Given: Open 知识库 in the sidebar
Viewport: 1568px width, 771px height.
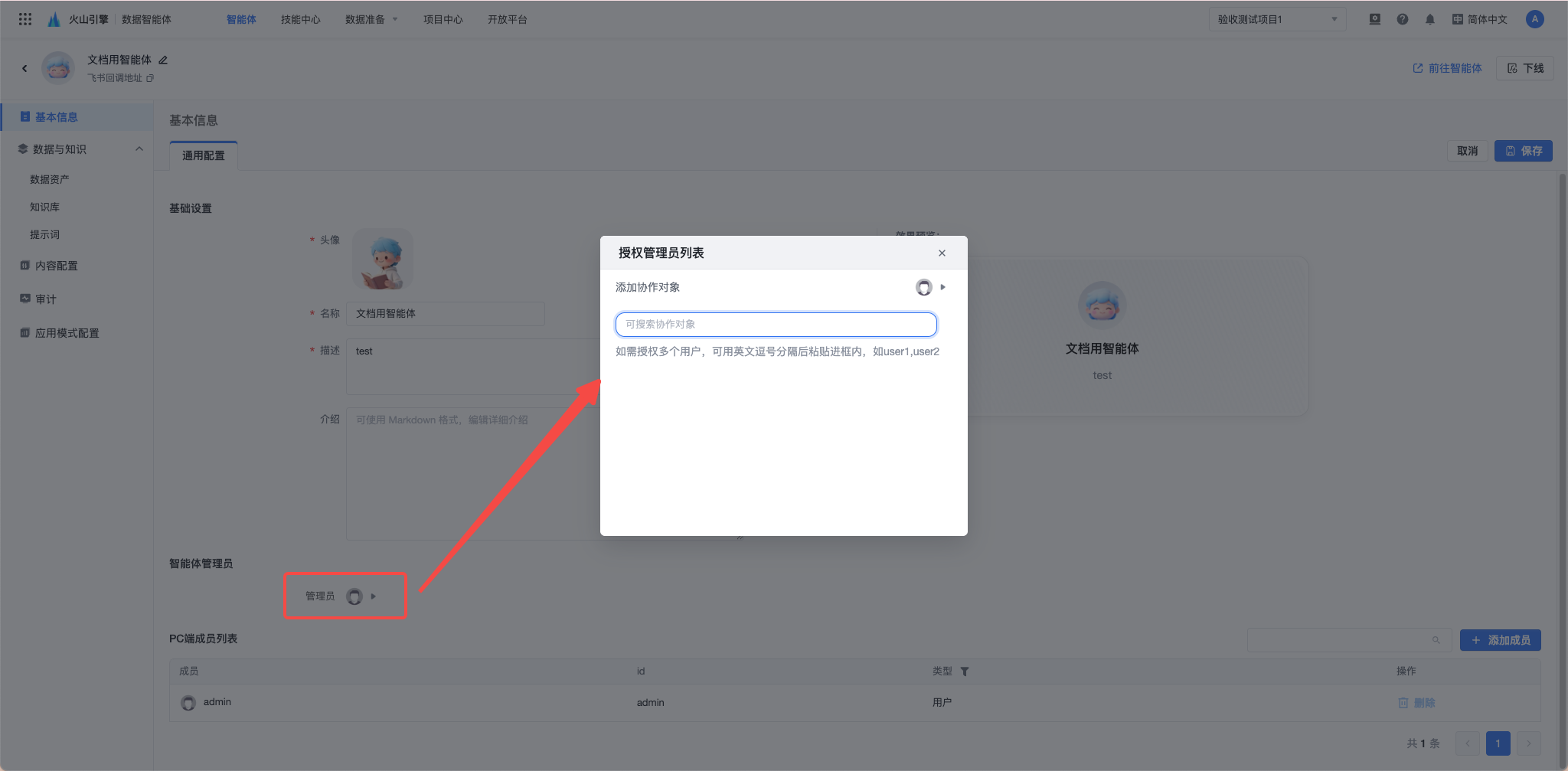Looking at the screenshot, I should click(44, 207).
